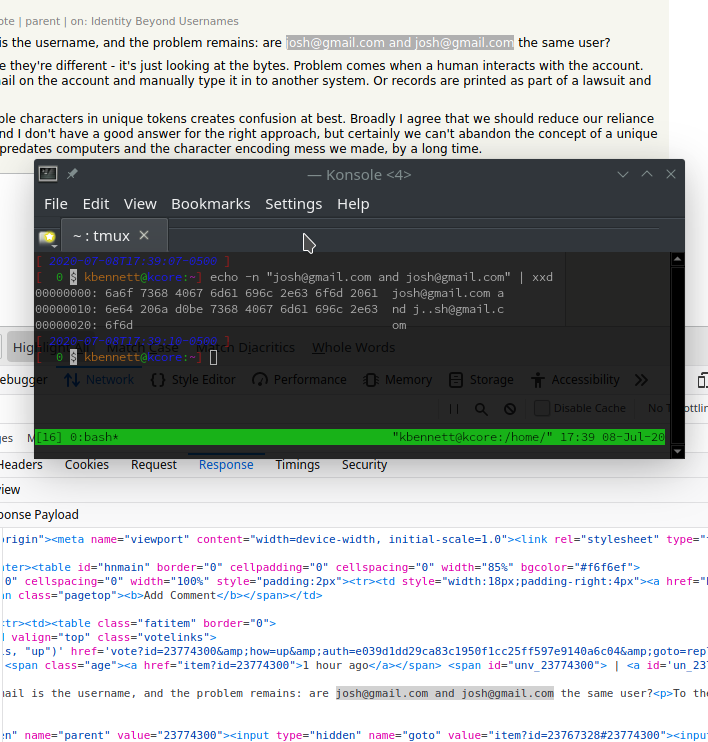The width and height of the screenshot is (708, 742).
Task: Click highlighted emails in Response Payload source
Action: (x=445, y=693)
